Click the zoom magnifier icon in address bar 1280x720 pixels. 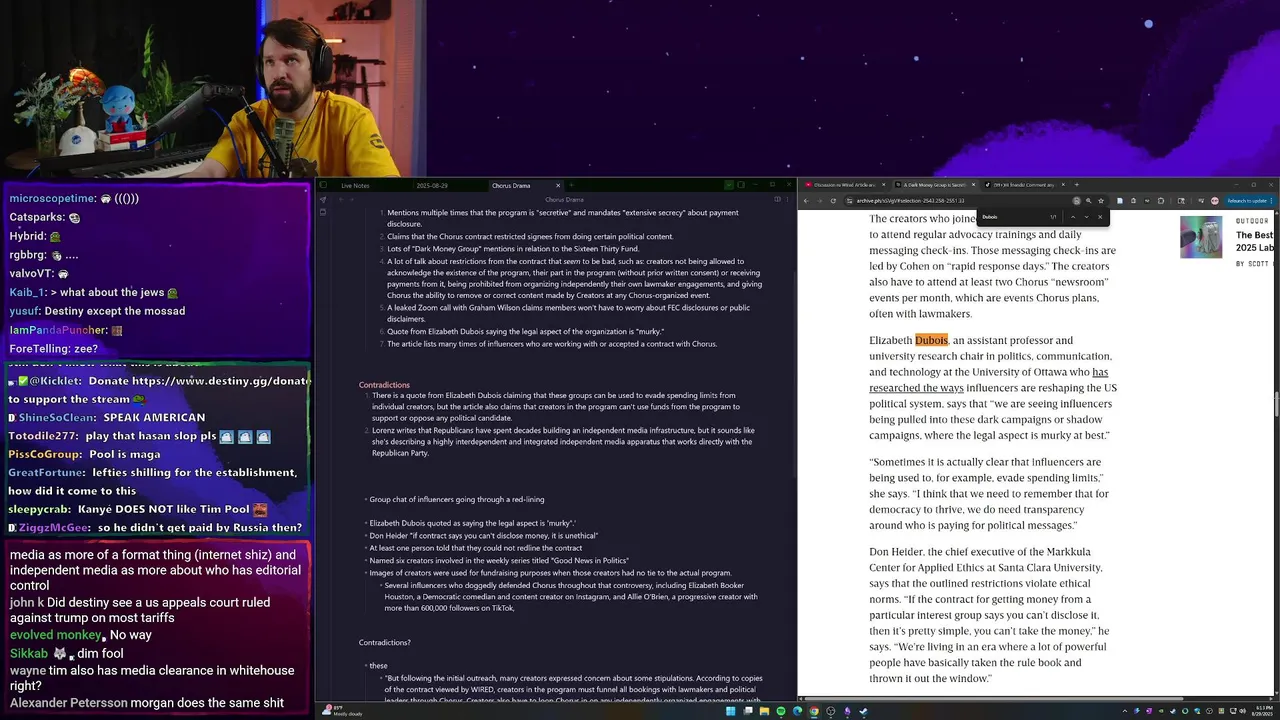click(x=1088, y=201)
